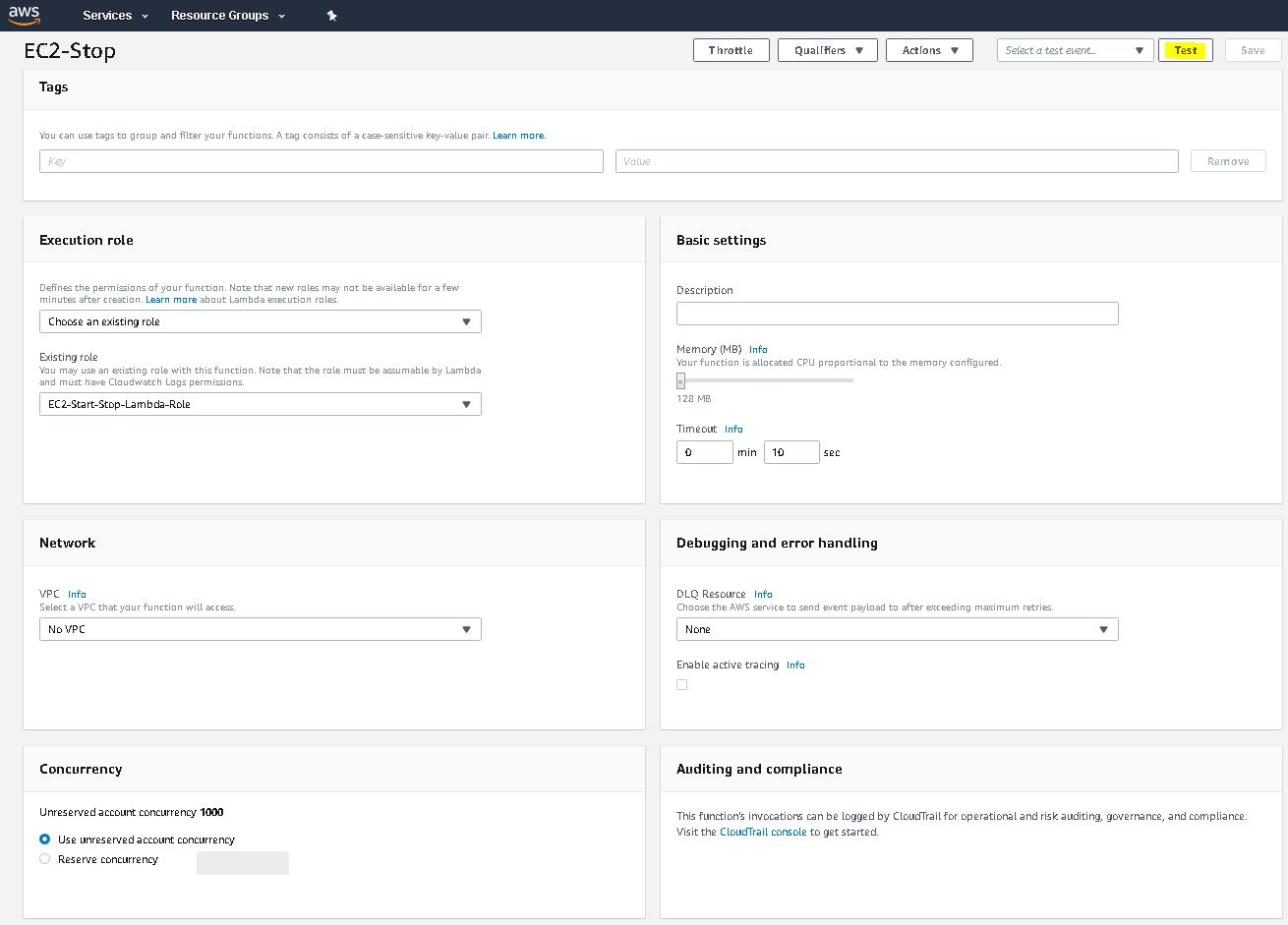Click the Throttle button
Screen dimensions: 1288x925
731,50
